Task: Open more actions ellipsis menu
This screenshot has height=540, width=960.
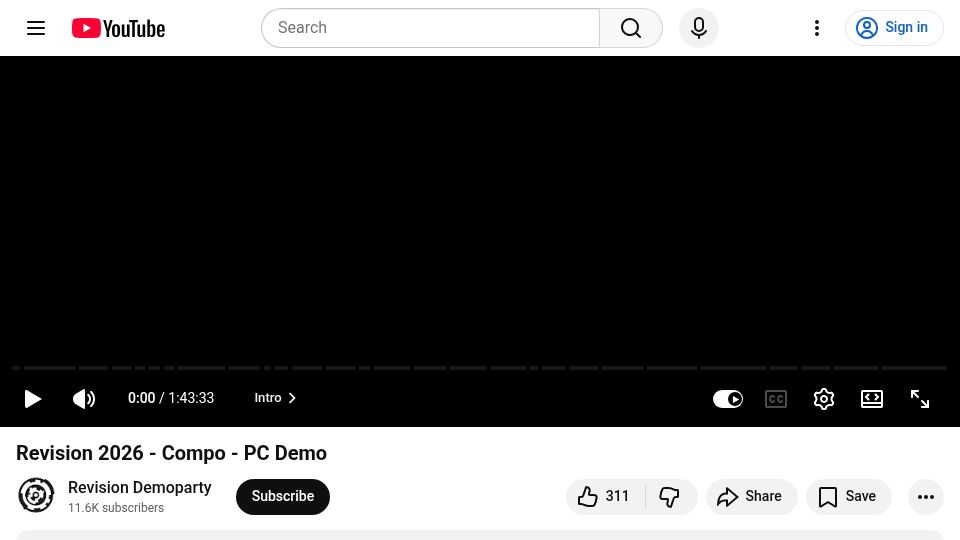Action: [926, 497]
